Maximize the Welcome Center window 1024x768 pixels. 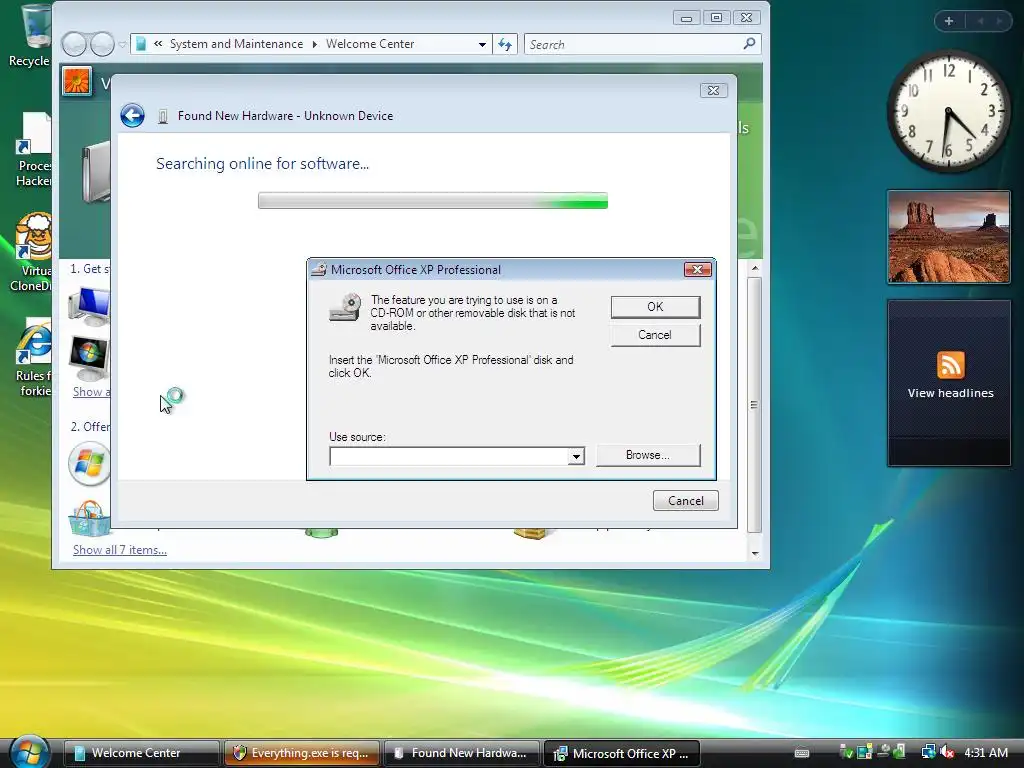pos(716,18)
